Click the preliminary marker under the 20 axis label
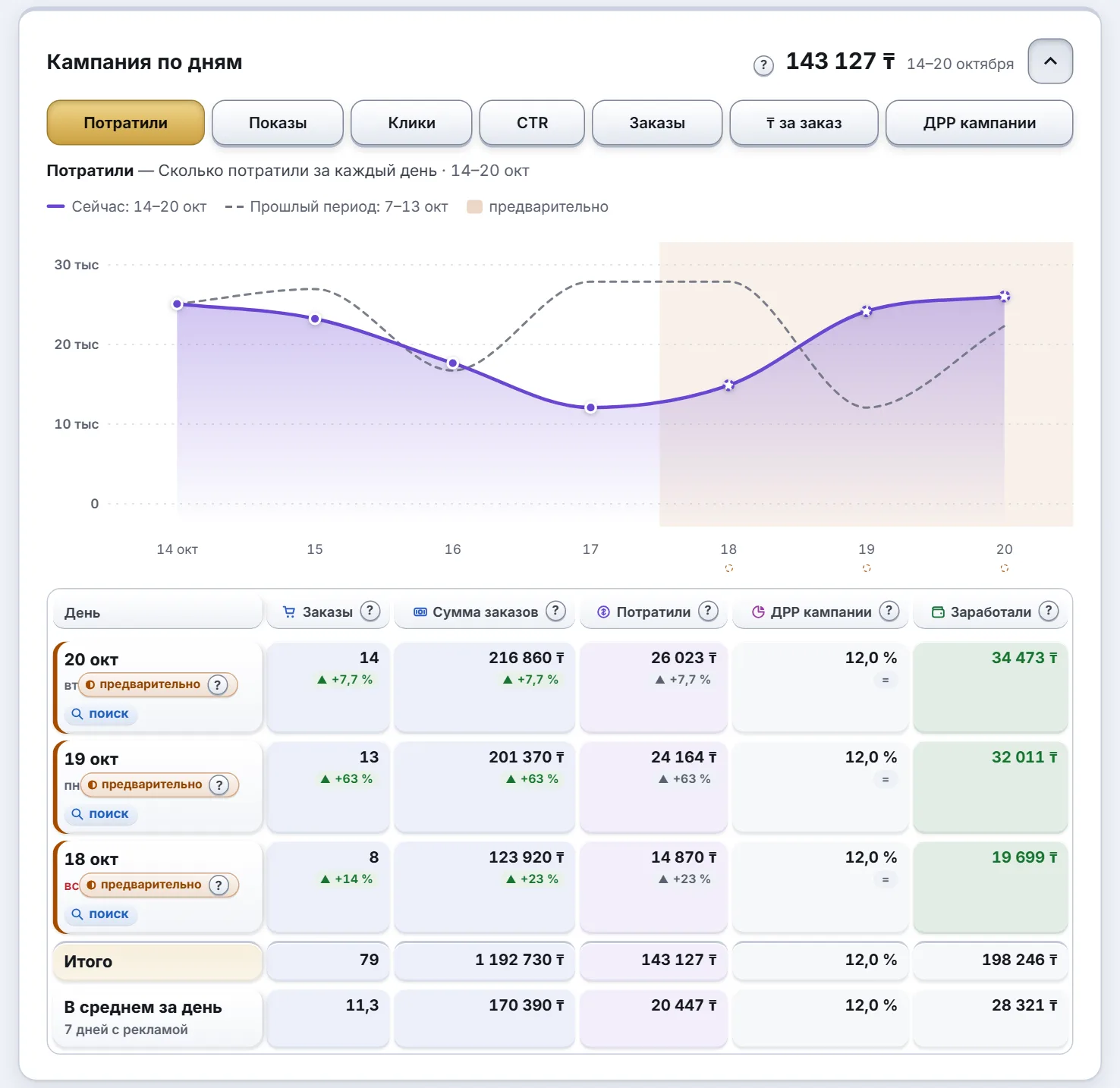The image size is (1120, 1088). [x=1005, y=568]
